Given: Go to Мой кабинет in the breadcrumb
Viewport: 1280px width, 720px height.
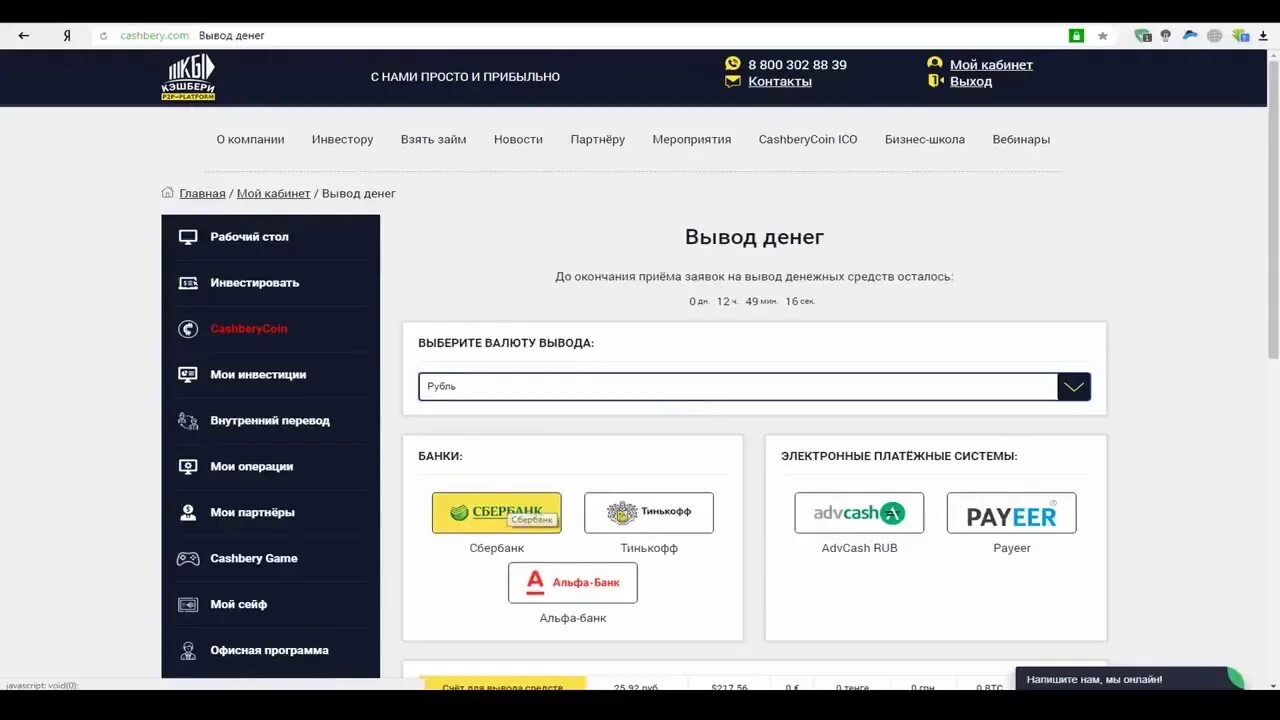Looking at the screenshot, I should [x=274, y=194].
